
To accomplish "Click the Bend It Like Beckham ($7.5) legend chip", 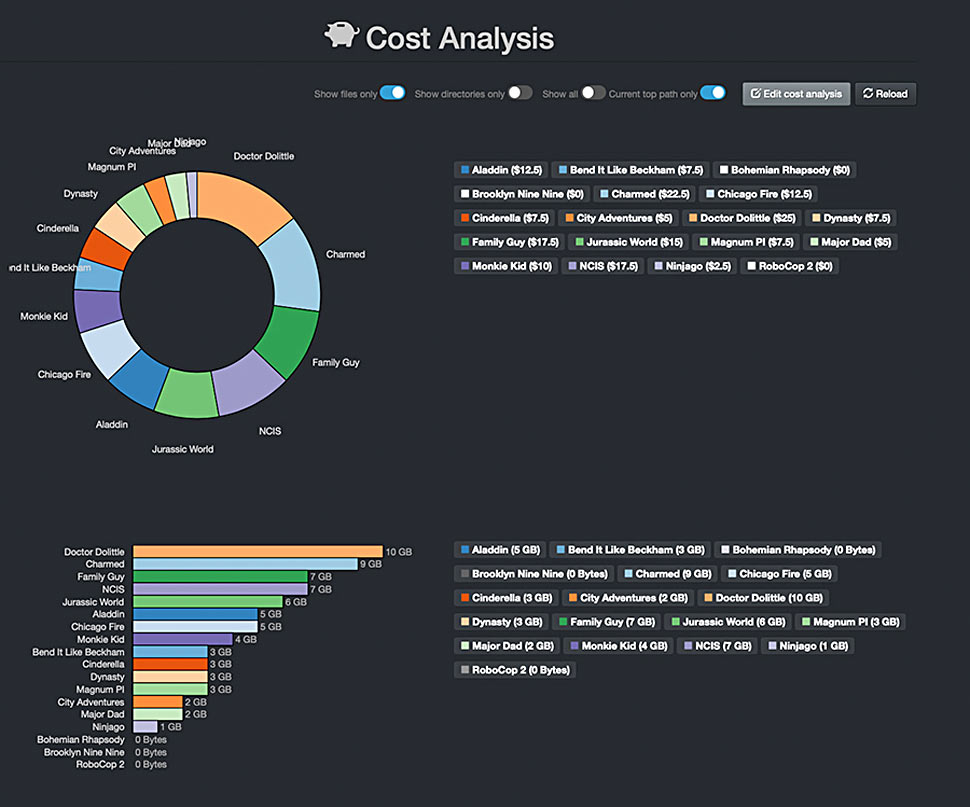I will coord(630,170).
